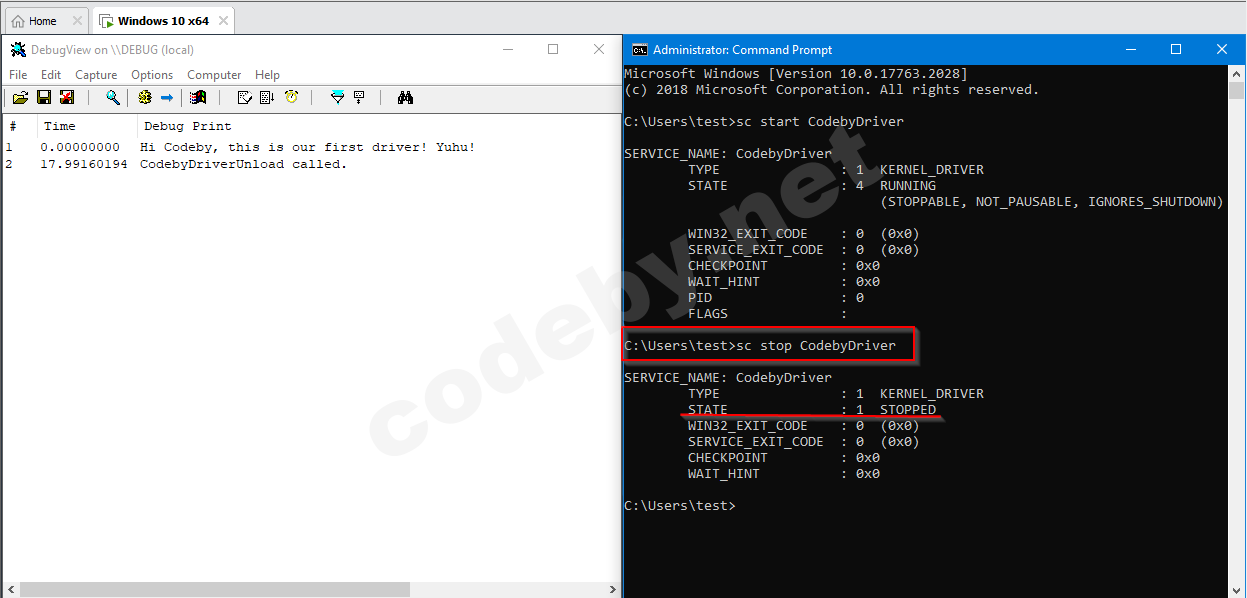Click Command Prompt scrollbar up arrow
Image resolution: width=1247 pixels, height=598 pixels.
coord(1237,73)
